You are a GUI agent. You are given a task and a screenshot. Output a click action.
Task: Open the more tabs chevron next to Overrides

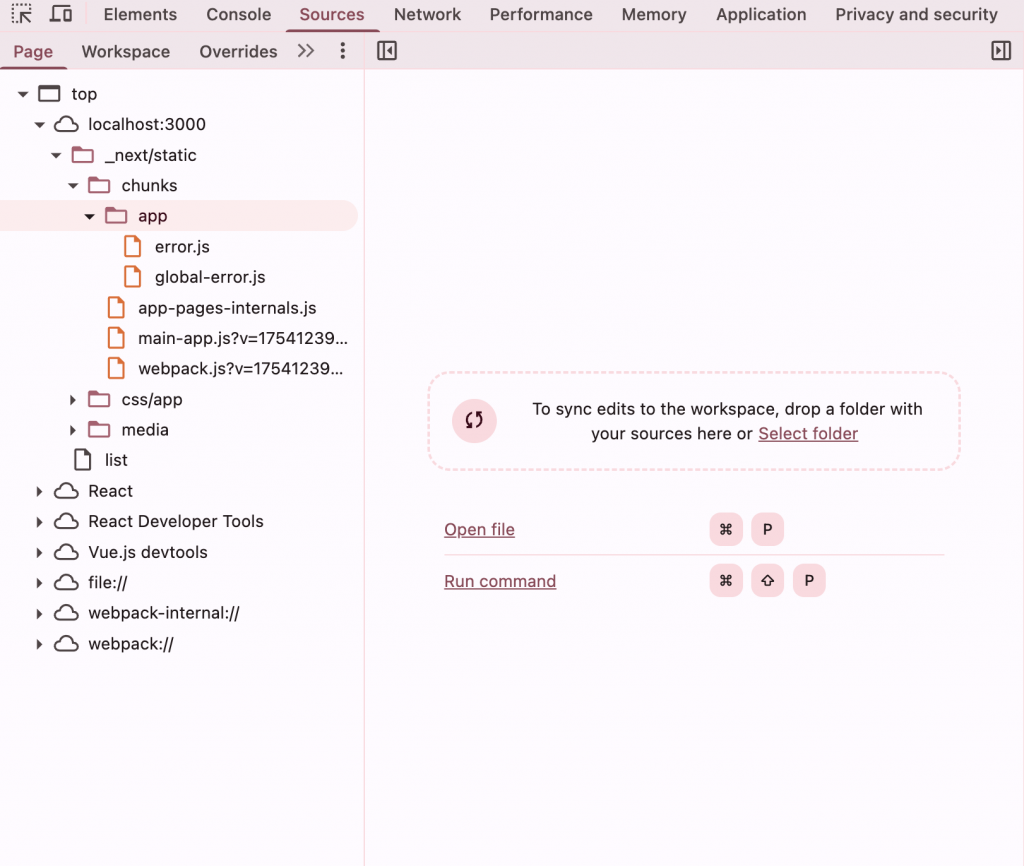[306, 51]
